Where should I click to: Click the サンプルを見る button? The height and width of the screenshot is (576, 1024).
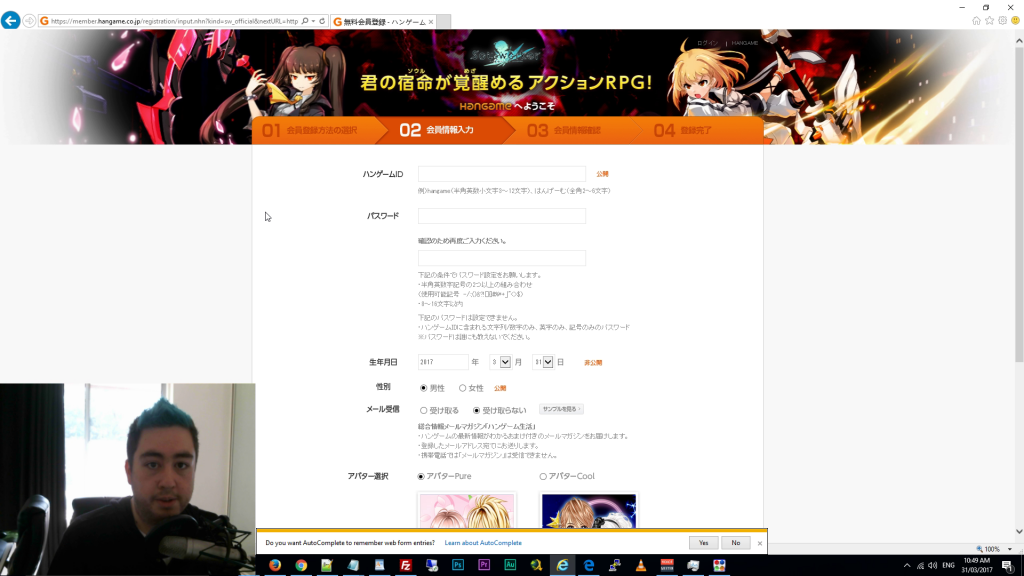pos(561,409)
